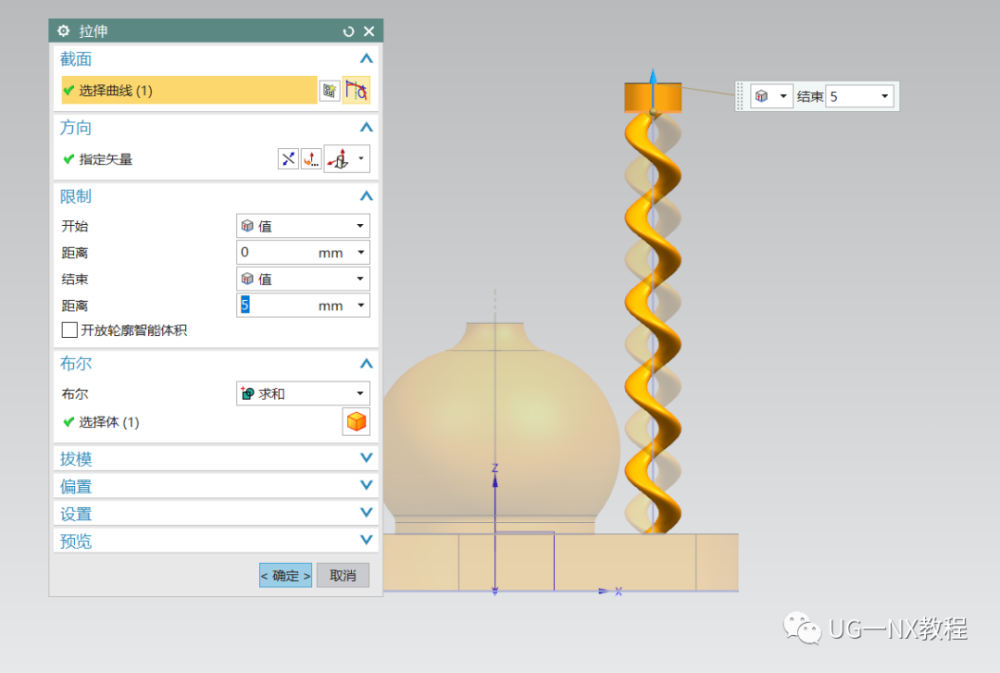Open the 布尔 求和 dropdown
The height and width of the screenshot is (673, 1000).
(303, 394)
